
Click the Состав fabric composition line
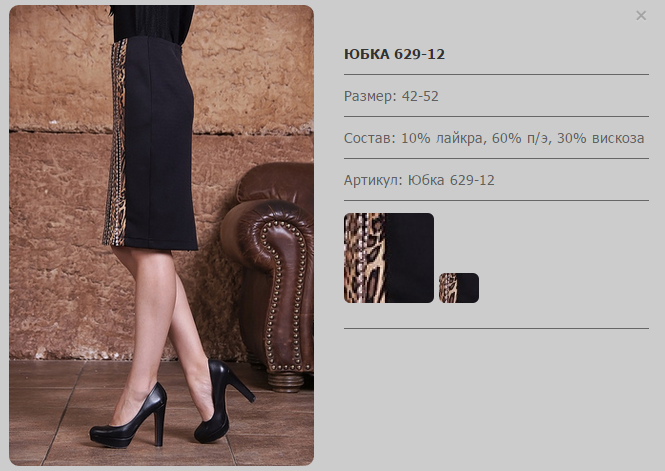click(494, 138)
